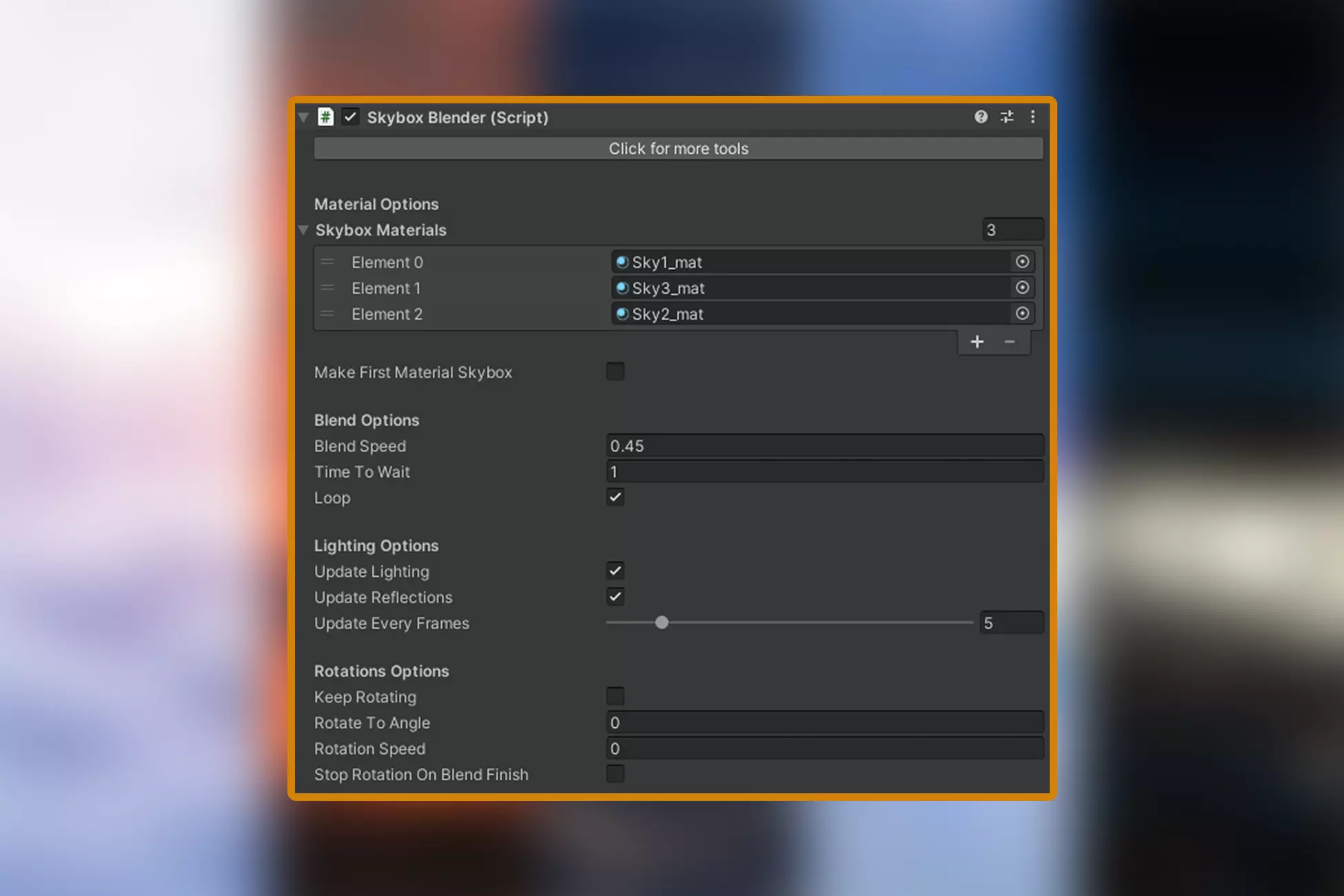Remove the selected skybox material element

[1010, 342]
